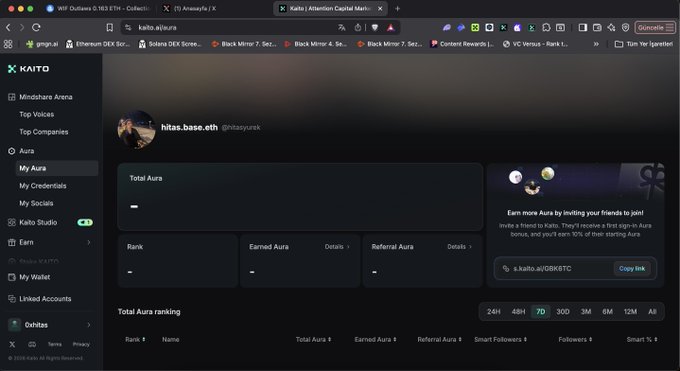Open the Terms link in the footer
680x371 pixels.
point(55,344)
